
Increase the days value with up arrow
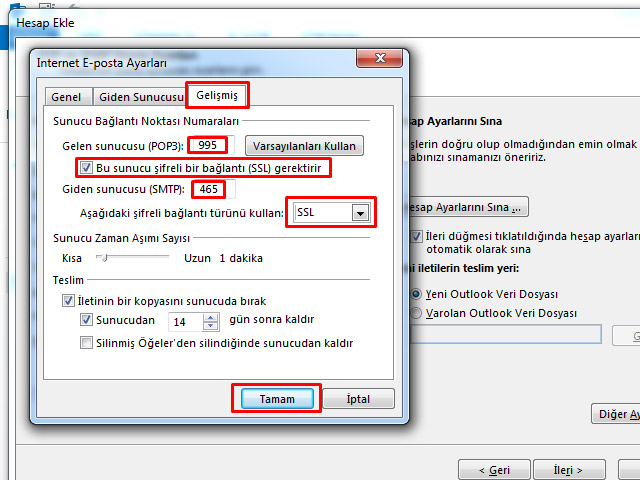click(x=210, y=317)
